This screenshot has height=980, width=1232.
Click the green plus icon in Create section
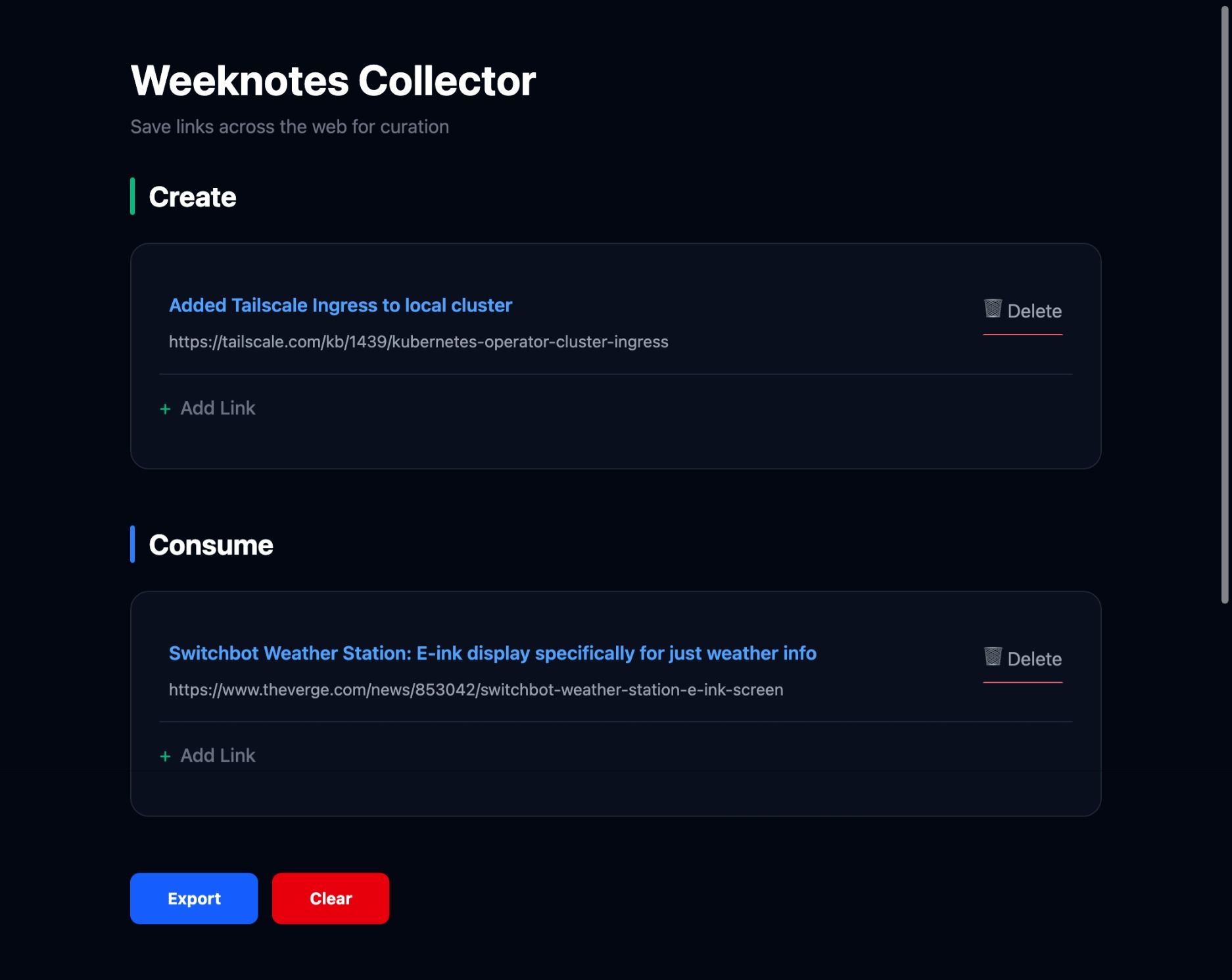point(165,409)
